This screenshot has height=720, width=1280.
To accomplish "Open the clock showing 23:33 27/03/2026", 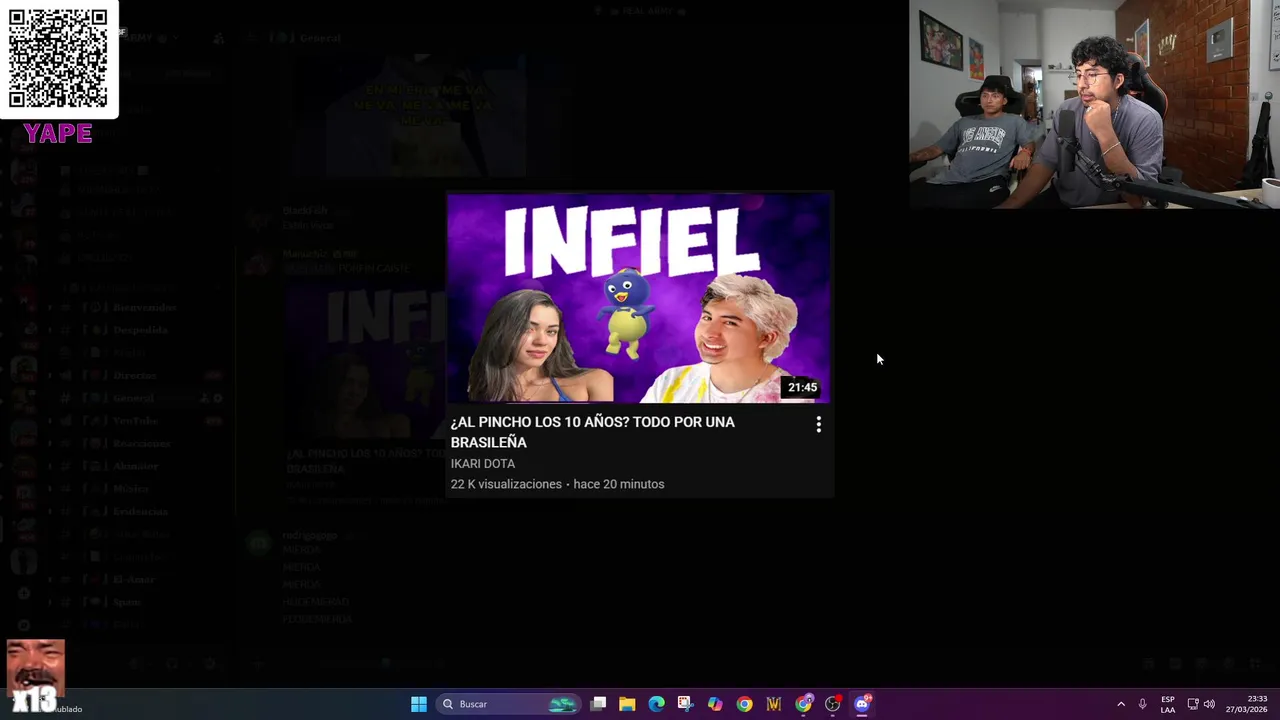I will pyautogui.click(x=1246, y=704).
